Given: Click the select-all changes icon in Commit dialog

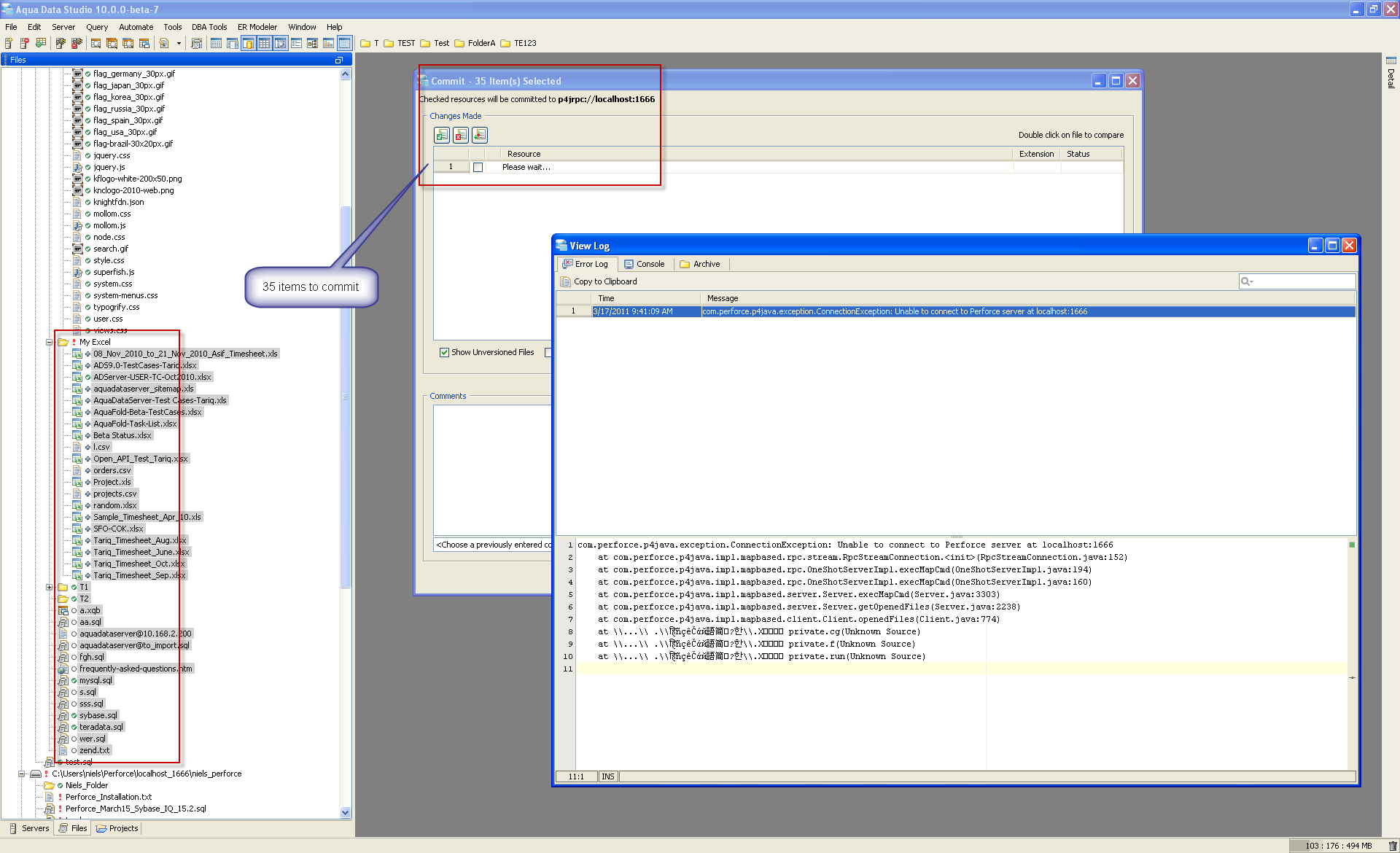Looking at the screenshot, I should coord(442,135).
